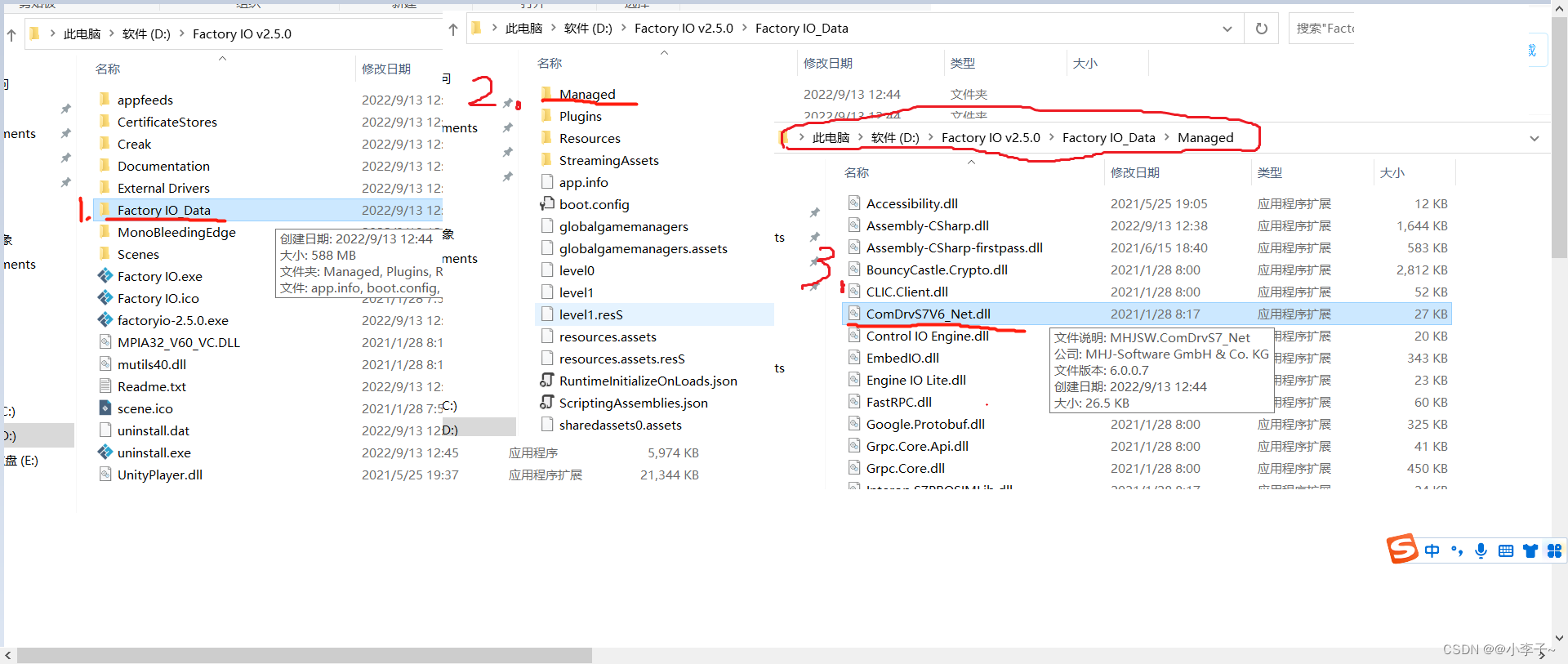Image resolution: width=1568 pixels, height=664 pixels.
Task: Open the address bar history dropdown
Action: point(1227,29)
